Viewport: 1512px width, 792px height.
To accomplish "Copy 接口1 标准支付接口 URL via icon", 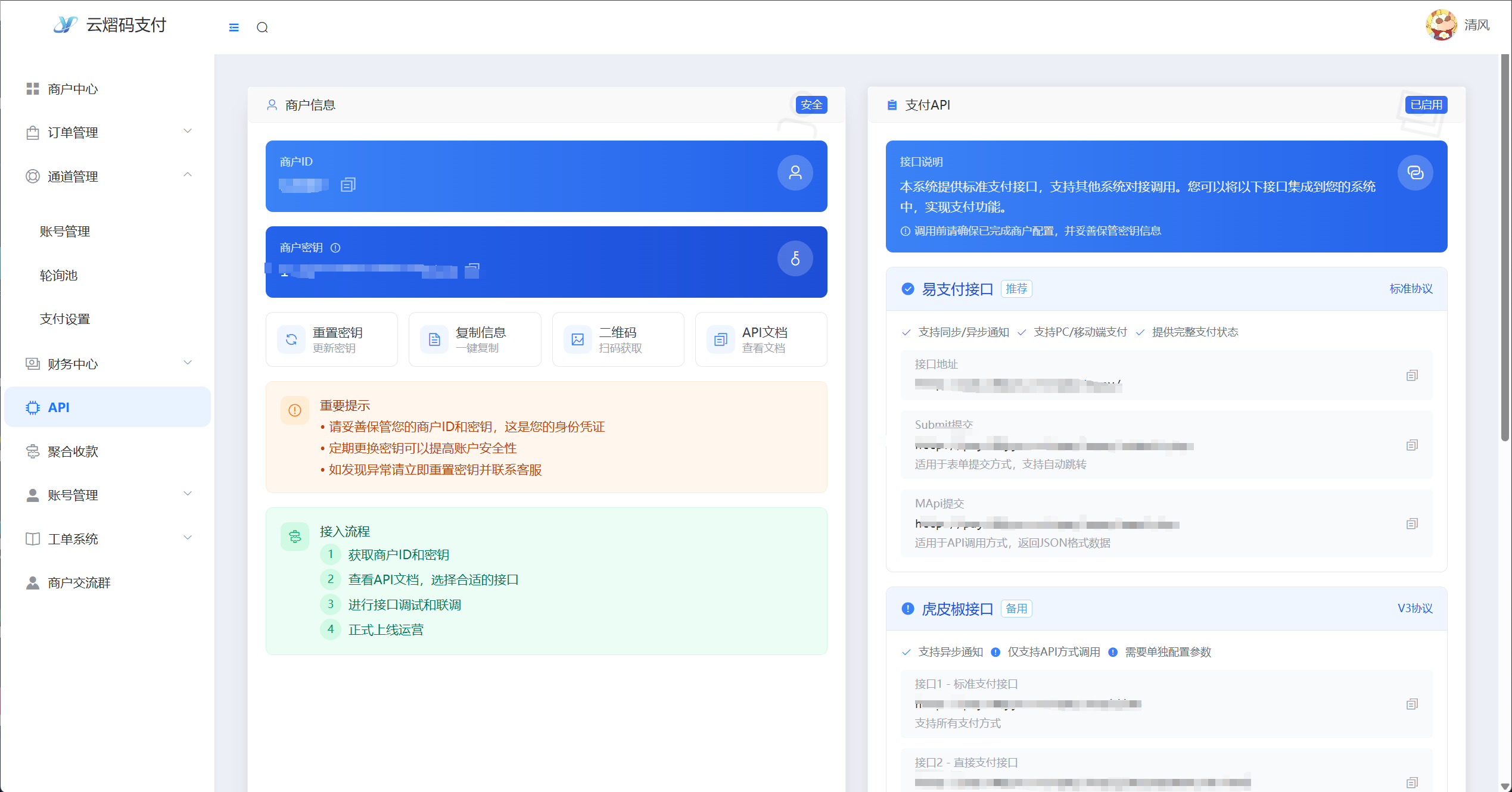I will (x=1412, y=704).
